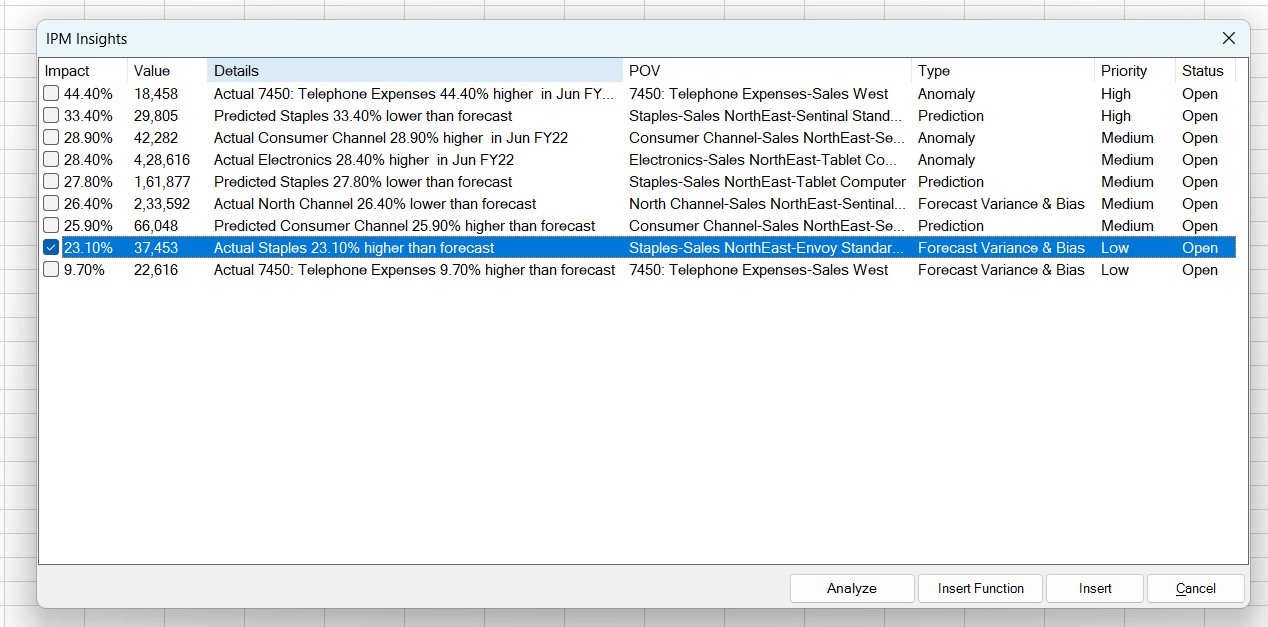The height and width of the screenshot is (627, 1268).
Task: Check the 26.40% impact row checkbox
Action: 51,203
